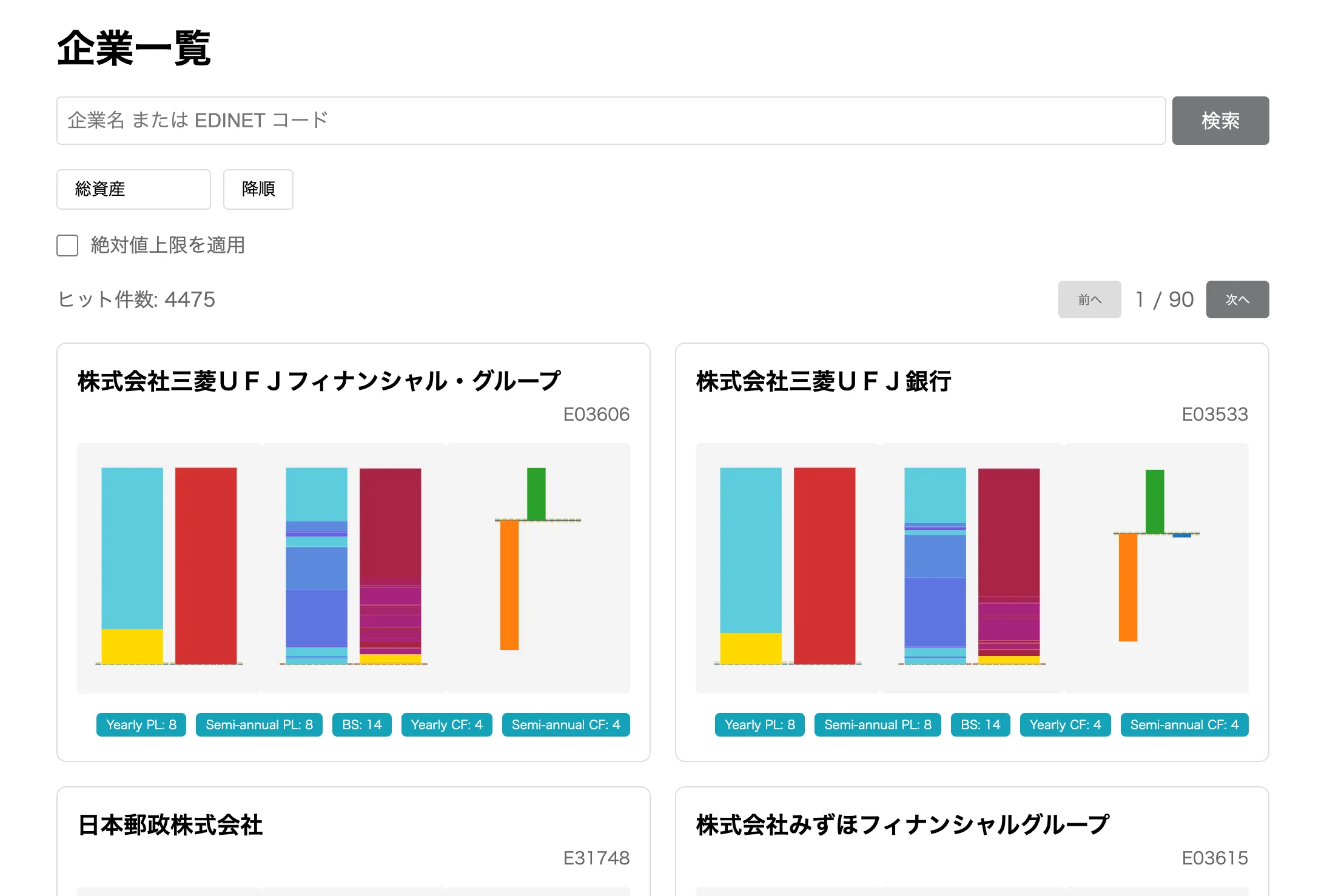
Task: Click Semi-annual CF: 4 badge in E03606 card
Action: [566, 725]
